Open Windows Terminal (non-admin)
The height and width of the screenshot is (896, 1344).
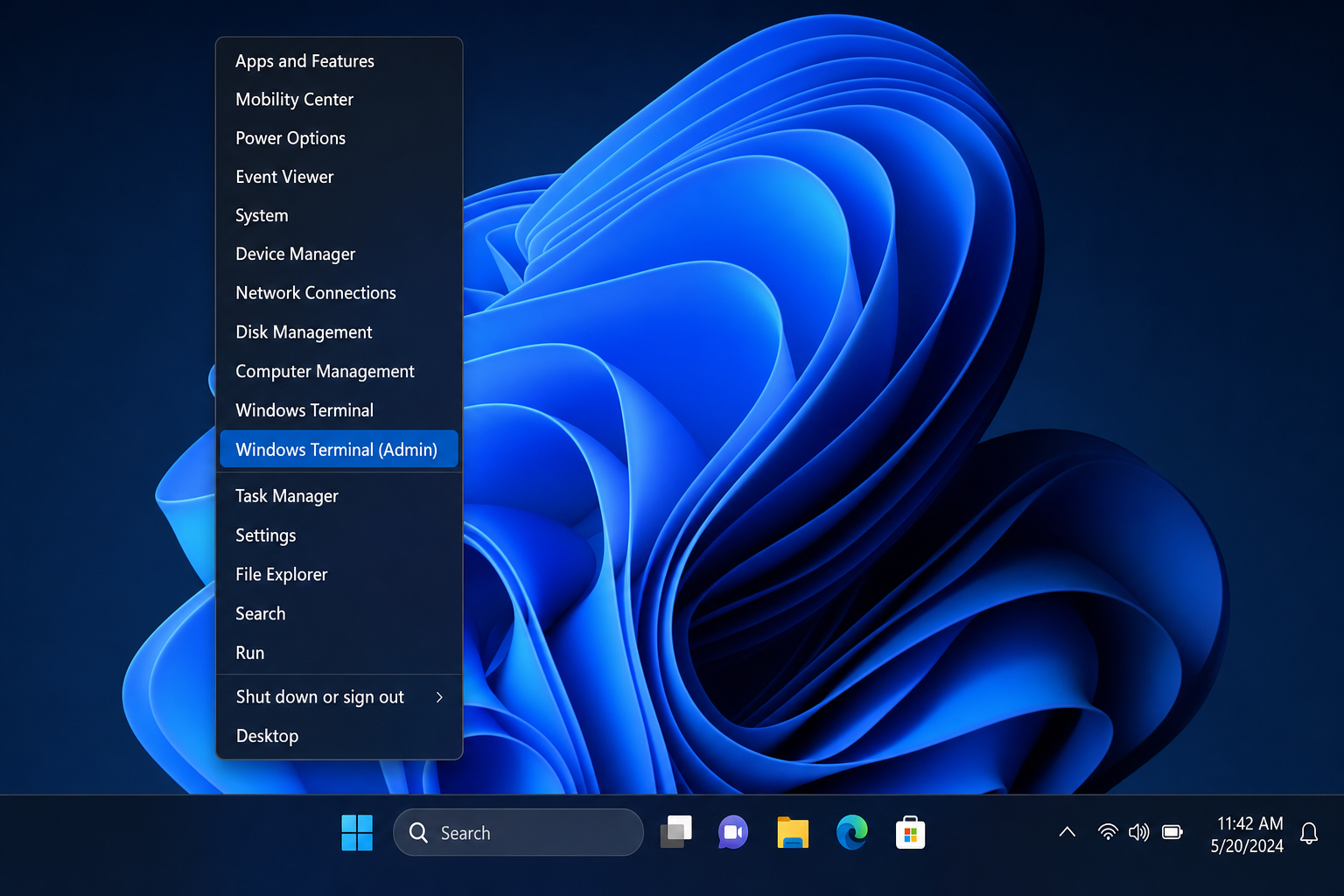tap(339, 410)
